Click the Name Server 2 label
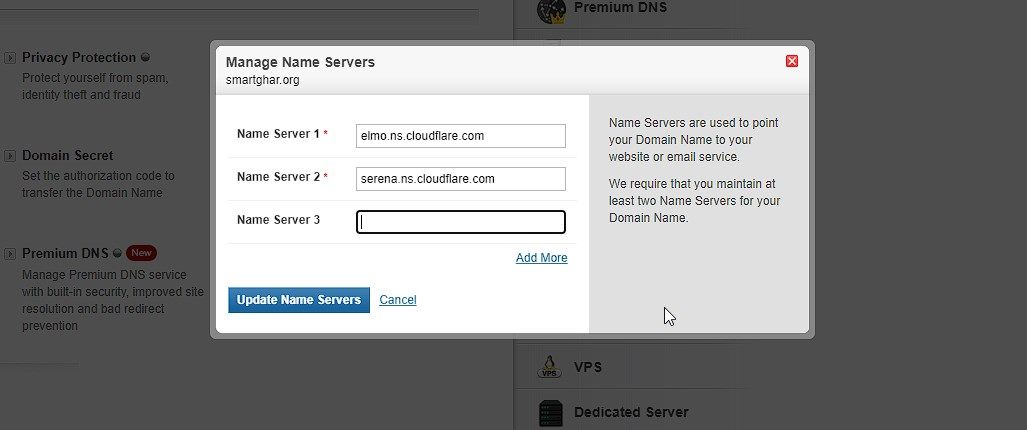 pos(278,177)
